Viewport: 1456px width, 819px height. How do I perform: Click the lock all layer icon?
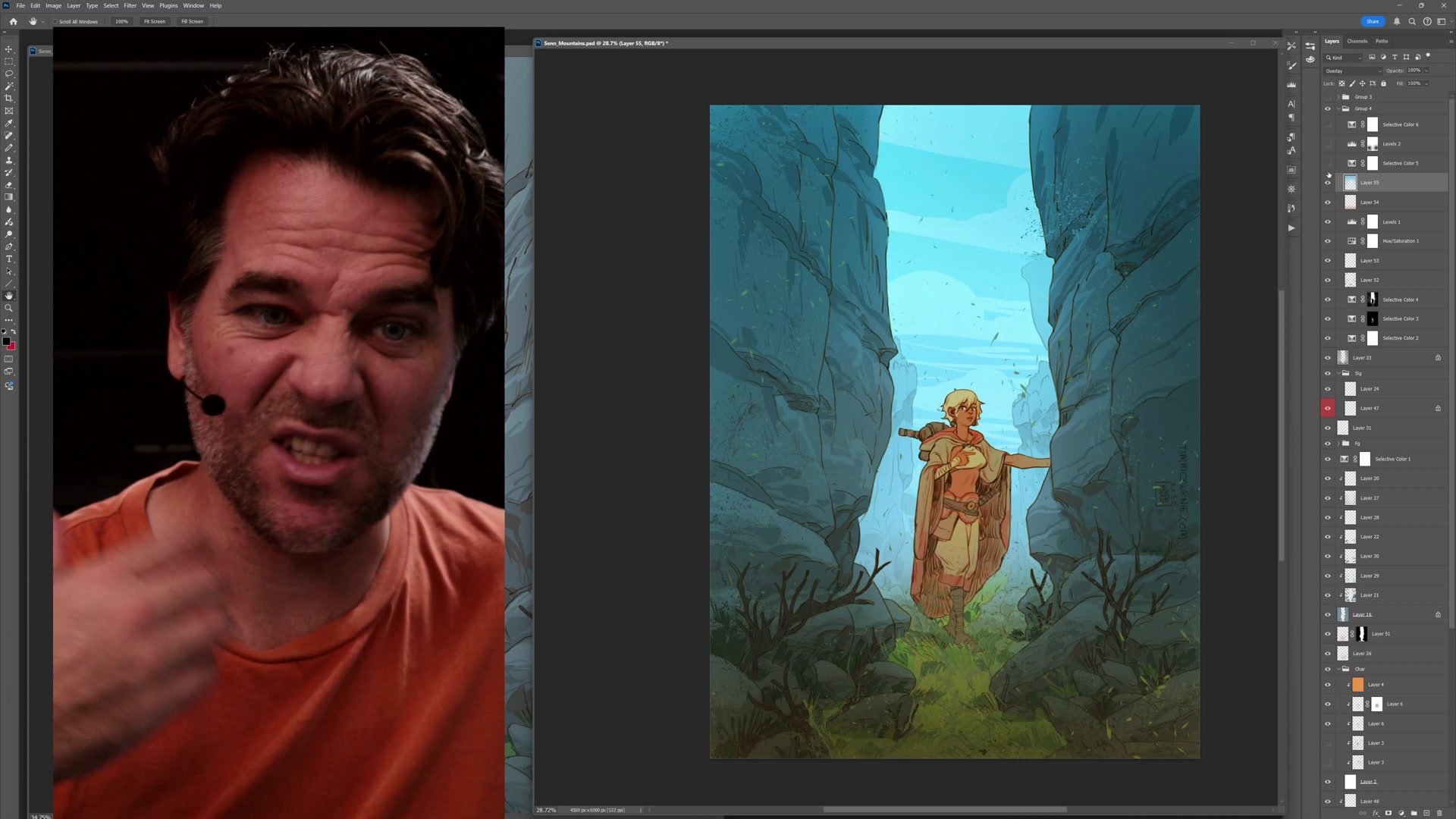tap(1383, 83)
